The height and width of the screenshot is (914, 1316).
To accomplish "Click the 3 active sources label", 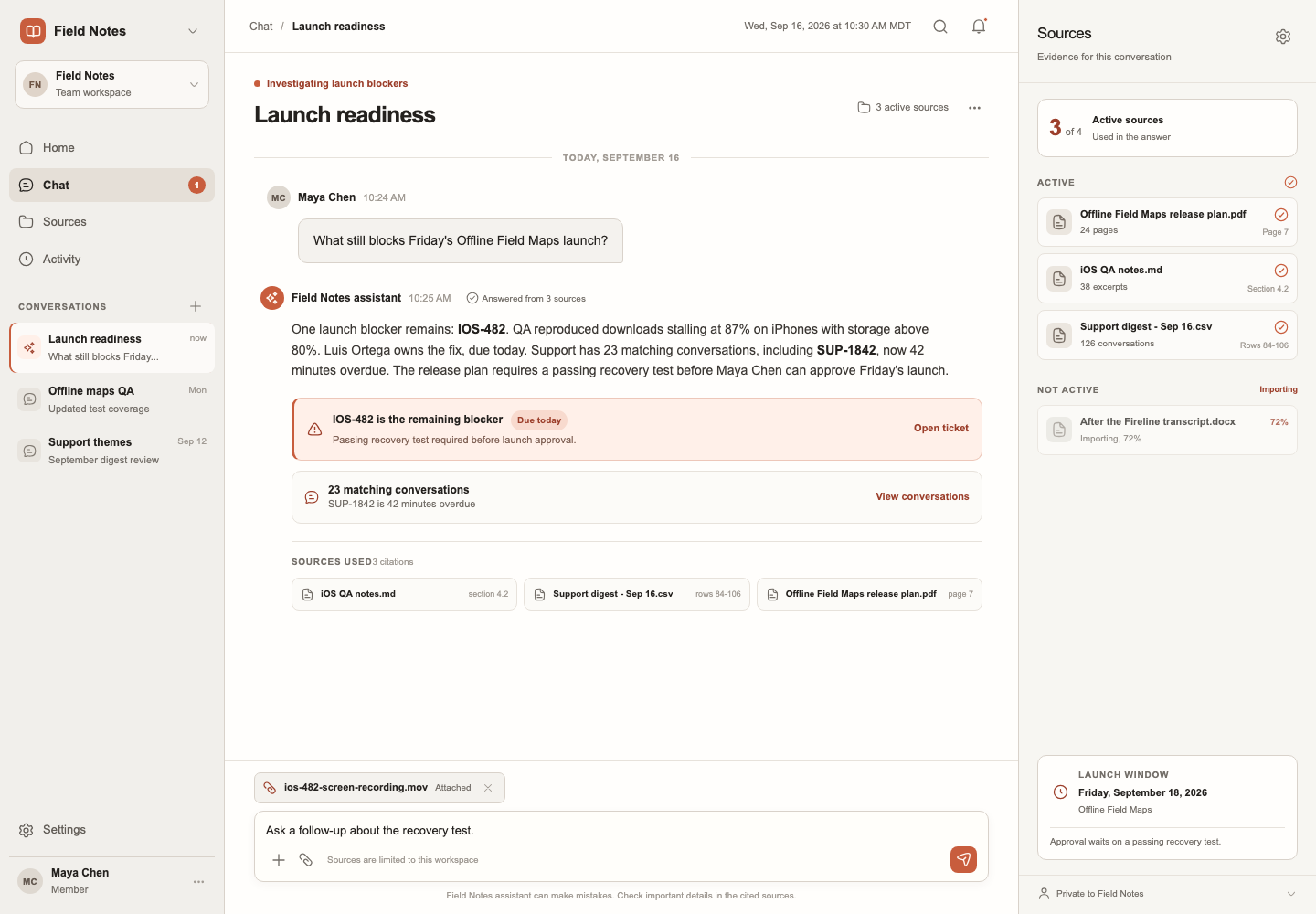I will 912,108.
